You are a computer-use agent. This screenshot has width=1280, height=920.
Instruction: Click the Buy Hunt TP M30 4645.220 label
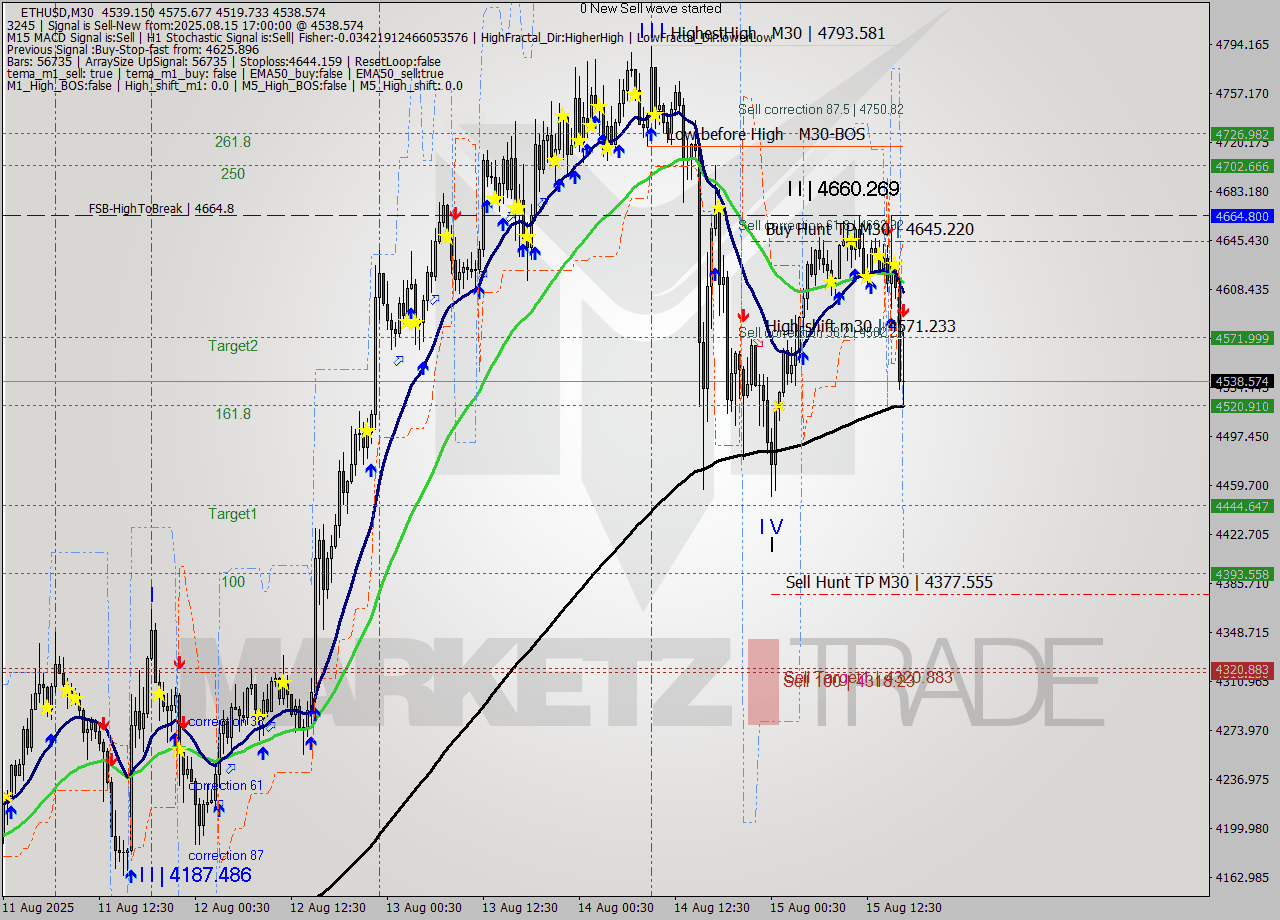(x=869, y=230)
